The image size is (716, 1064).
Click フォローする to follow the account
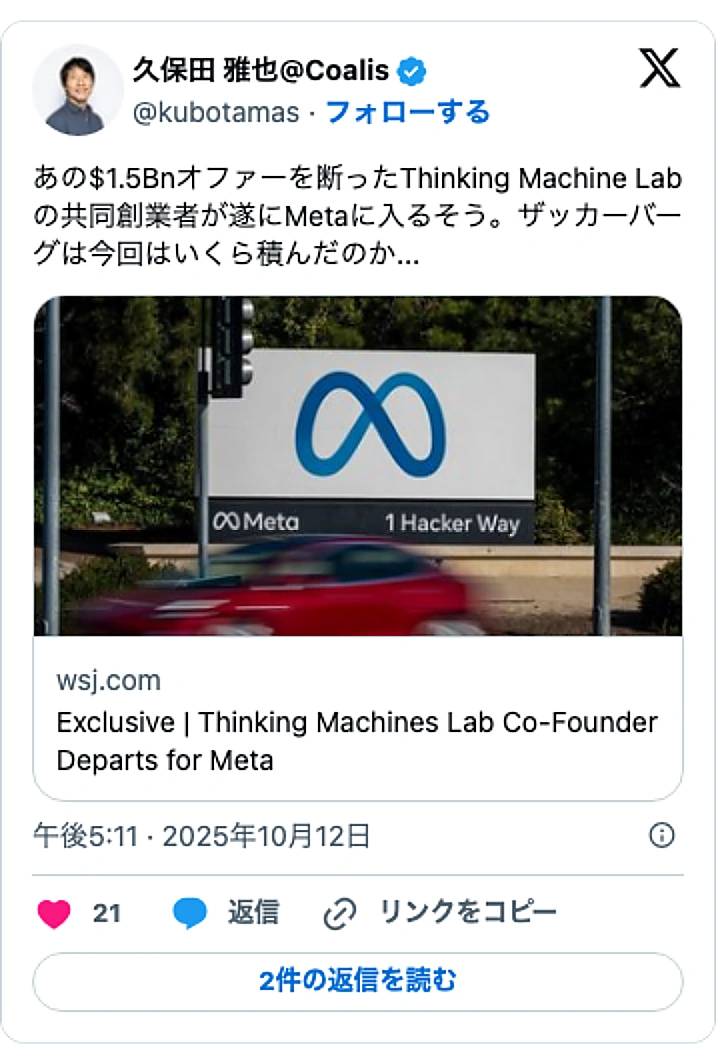point(408,112)
